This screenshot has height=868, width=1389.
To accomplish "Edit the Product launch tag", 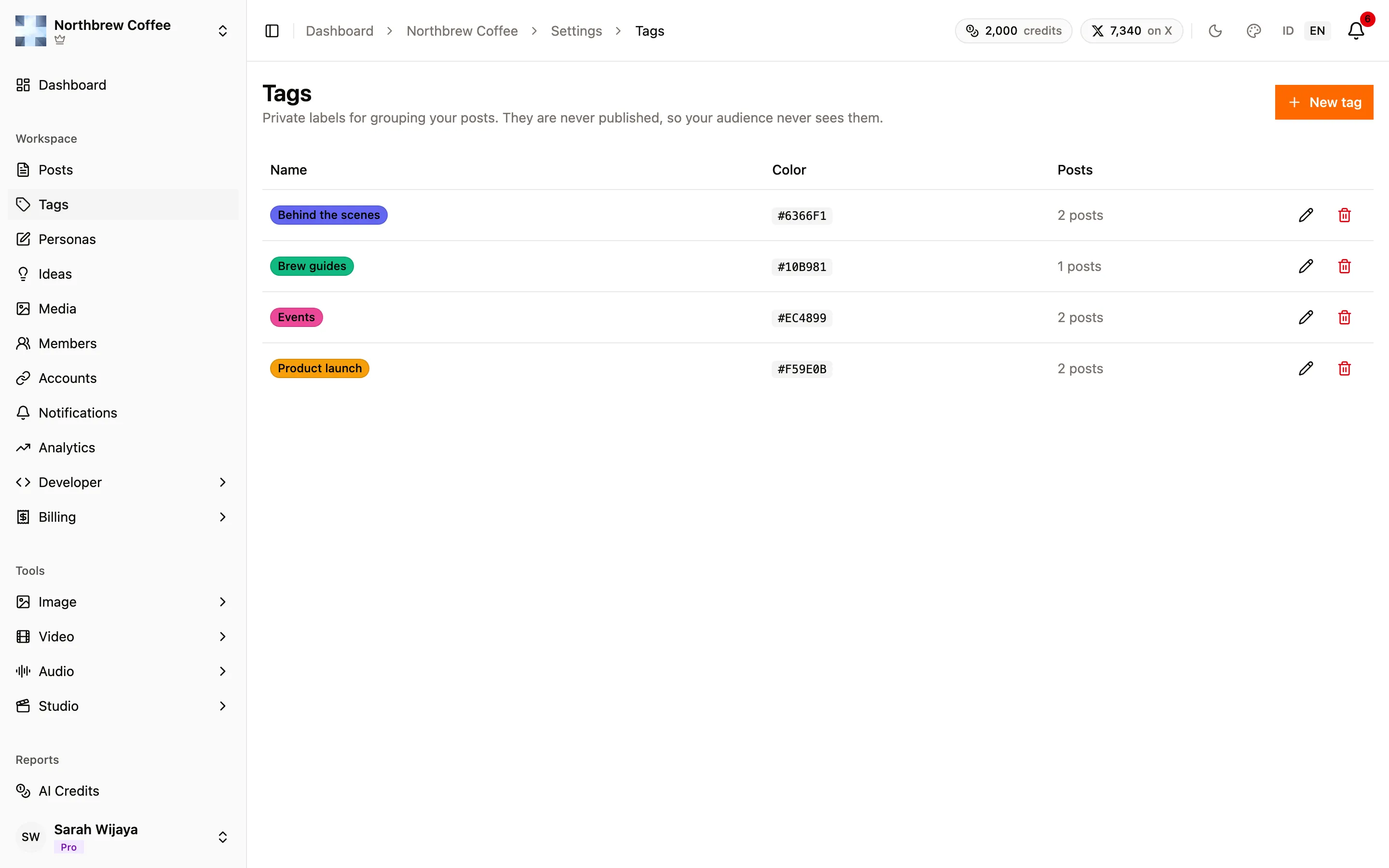I will coord(1306,368).
